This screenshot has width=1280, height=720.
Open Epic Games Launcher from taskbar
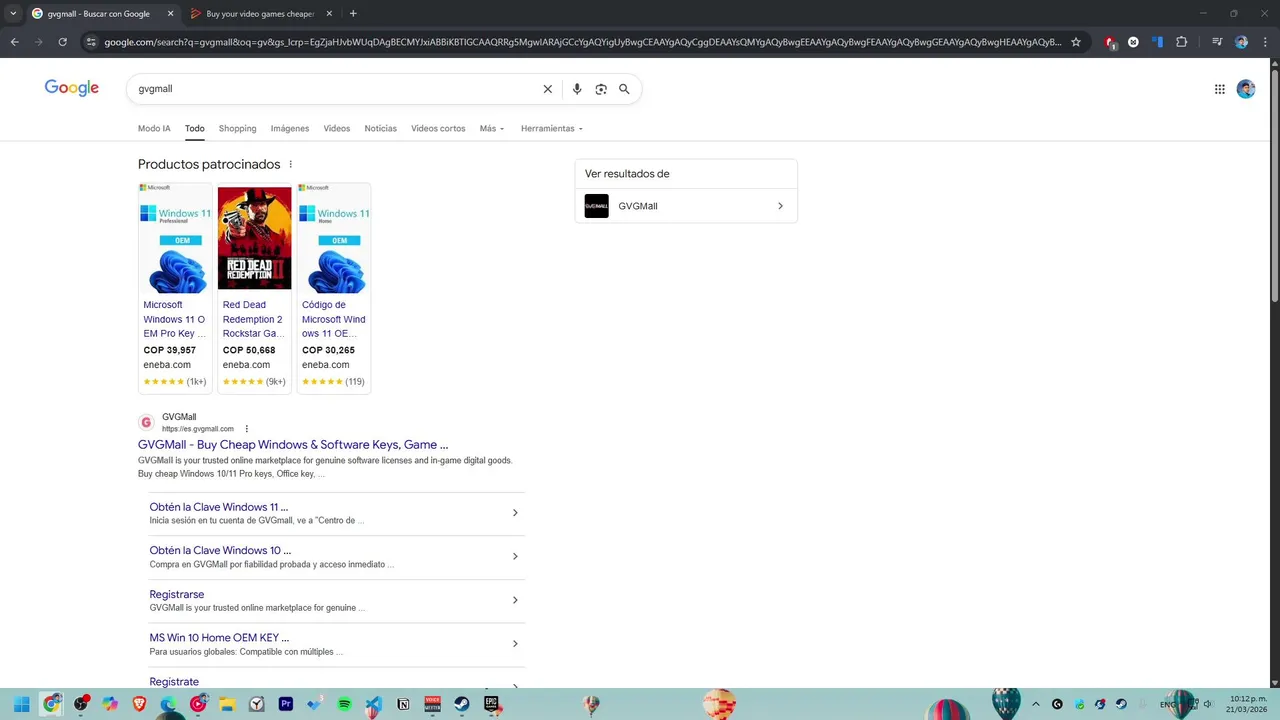[491, 704]
